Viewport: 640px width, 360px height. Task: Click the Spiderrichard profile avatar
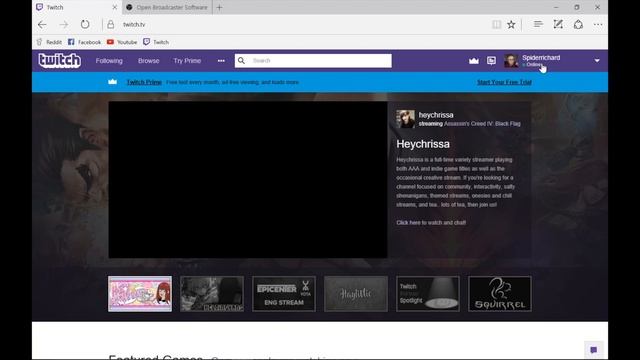[511, 61]
